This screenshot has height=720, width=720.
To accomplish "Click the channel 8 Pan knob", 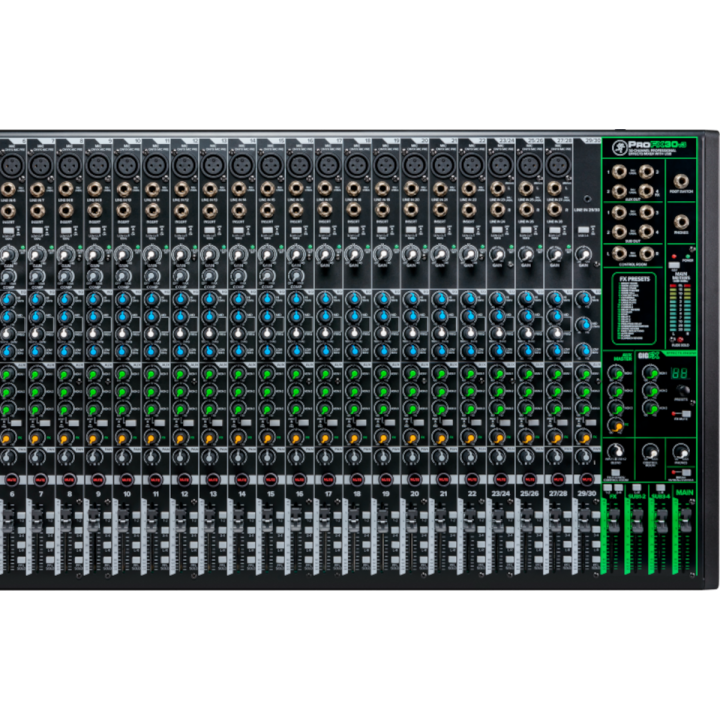I will coord(66,457).
